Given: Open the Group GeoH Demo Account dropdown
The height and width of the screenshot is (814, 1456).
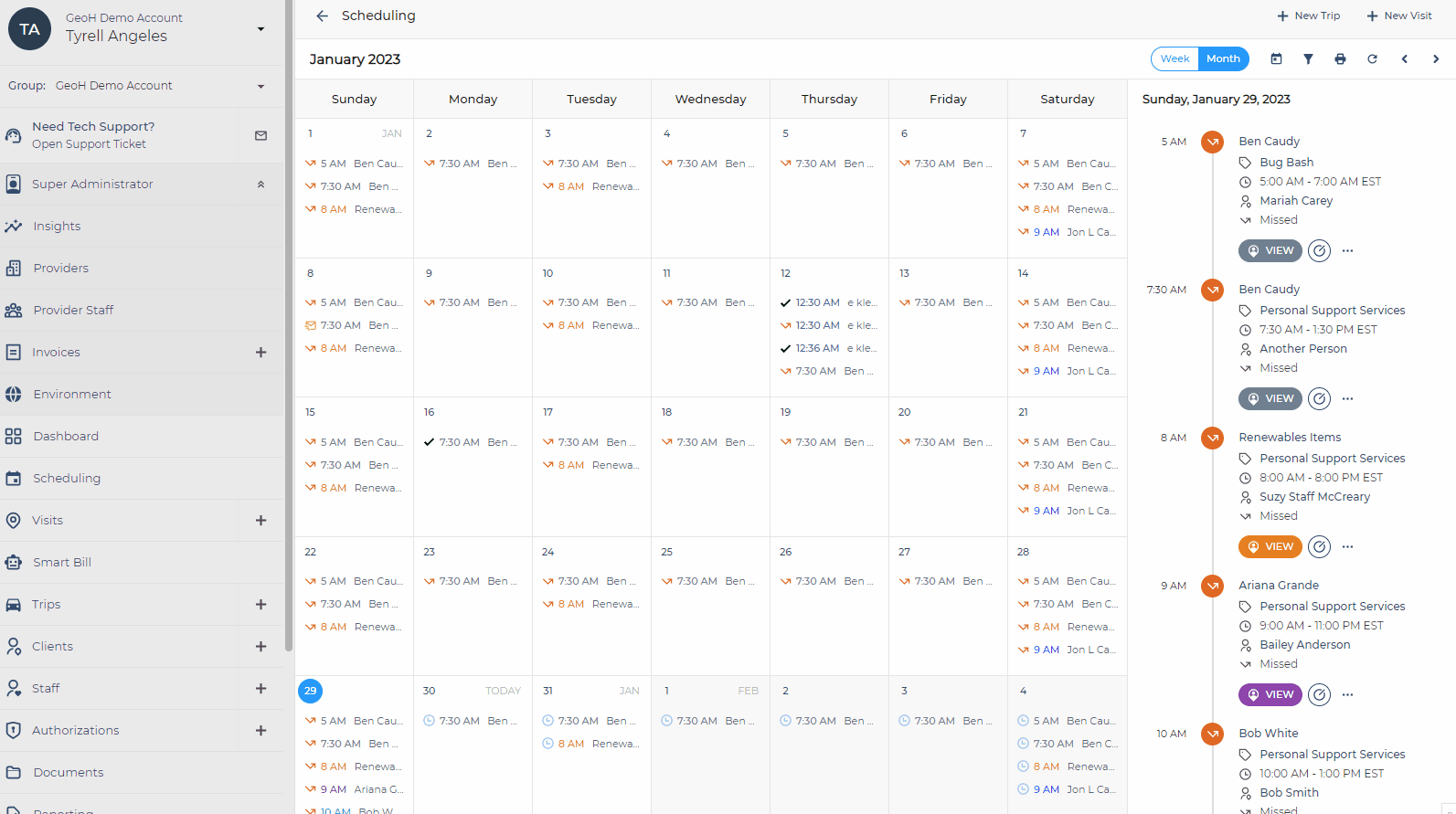Looking at the screenshot, I should [260, 86].
